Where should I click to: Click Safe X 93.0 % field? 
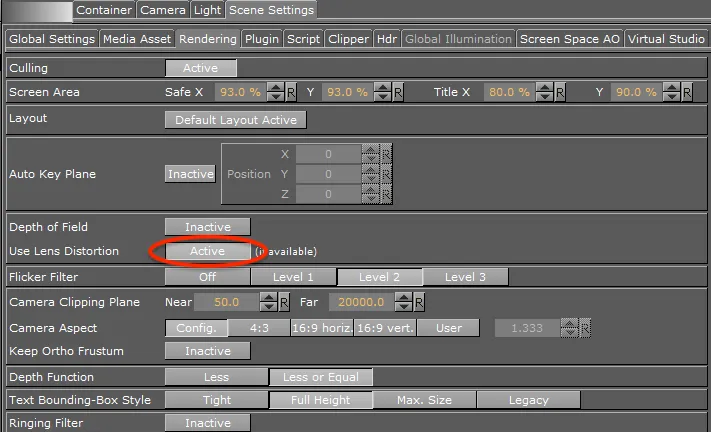240,92
